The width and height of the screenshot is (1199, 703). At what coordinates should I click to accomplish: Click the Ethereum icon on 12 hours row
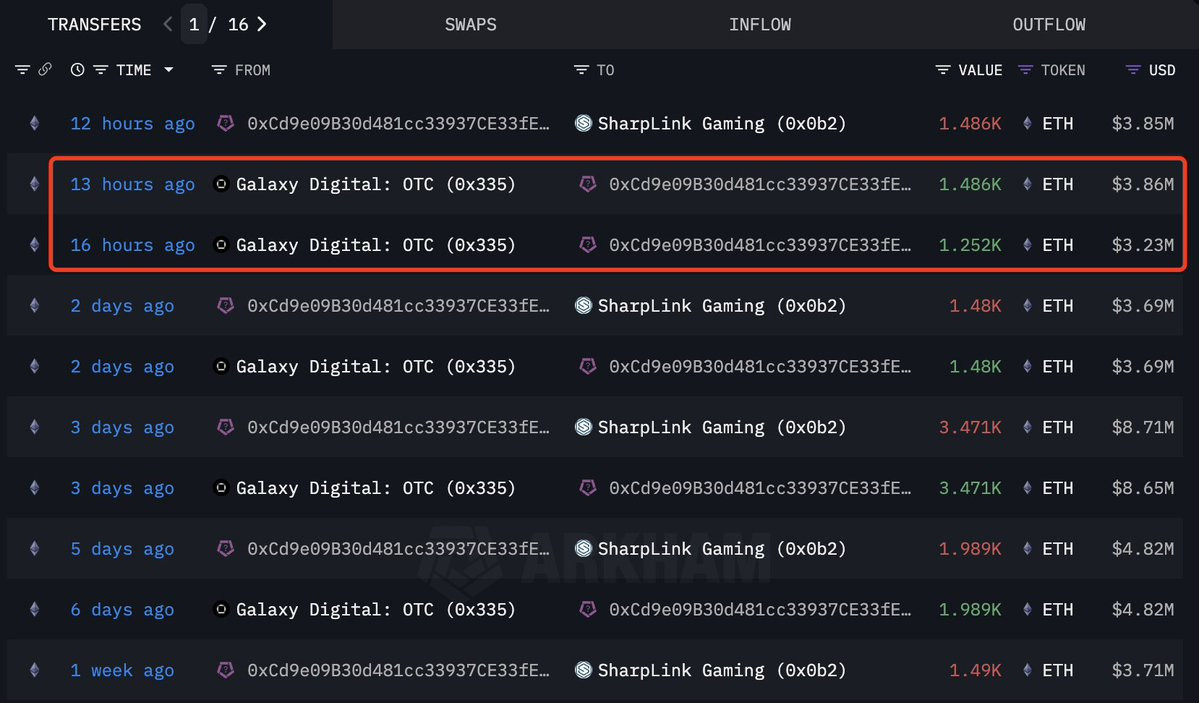point(34,123)
